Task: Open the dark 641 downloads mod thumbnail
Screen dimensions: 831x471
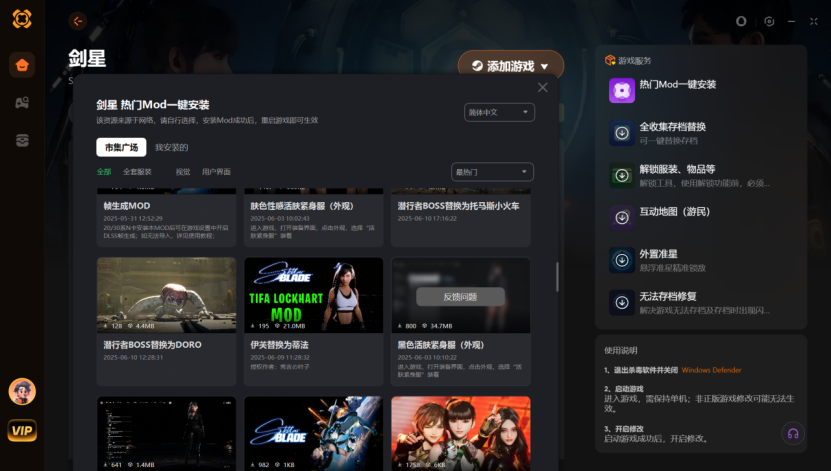Action: tap(166, 433)
